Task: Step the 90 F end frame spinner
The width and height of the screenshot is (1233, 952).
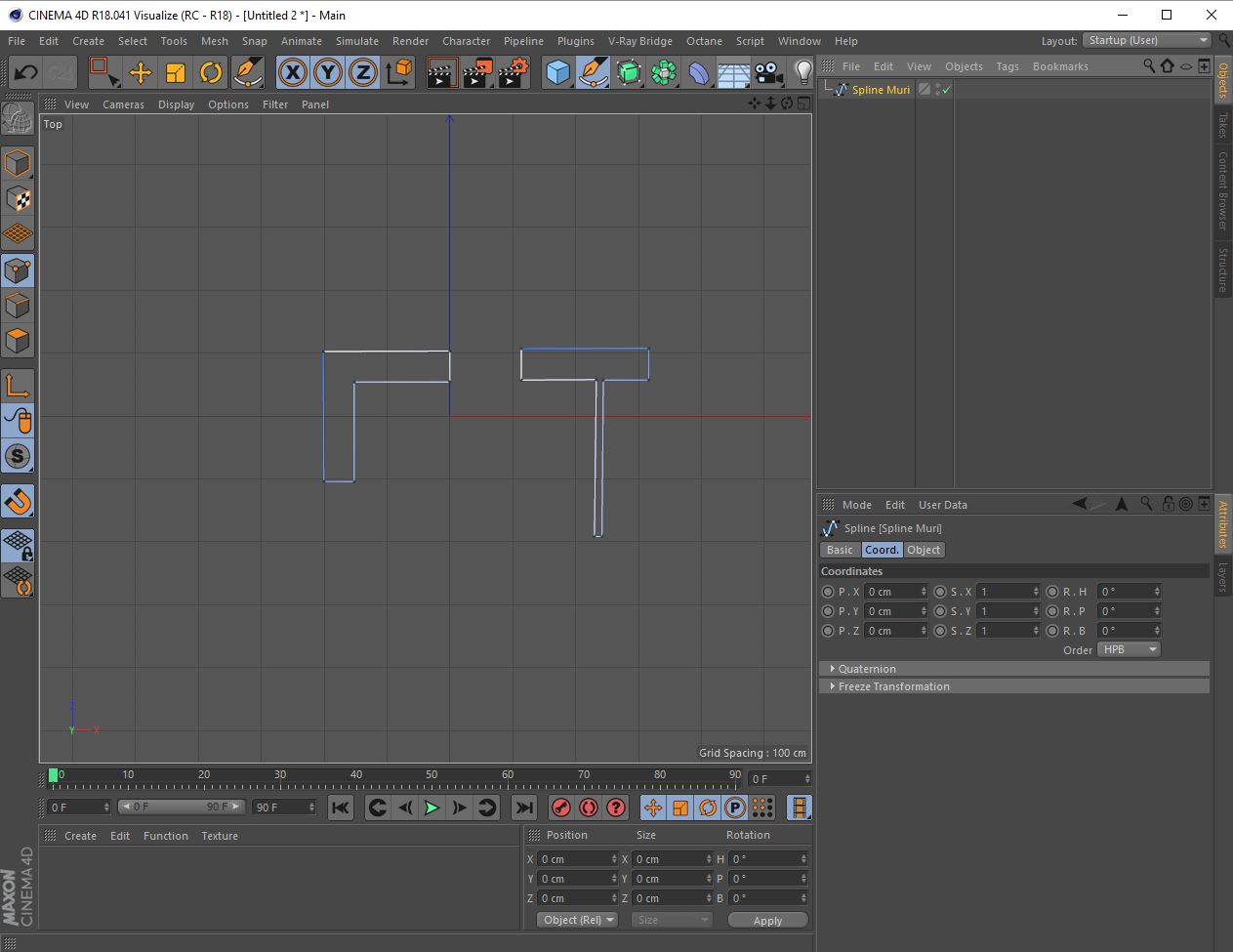Action: (x=312, y=807)
